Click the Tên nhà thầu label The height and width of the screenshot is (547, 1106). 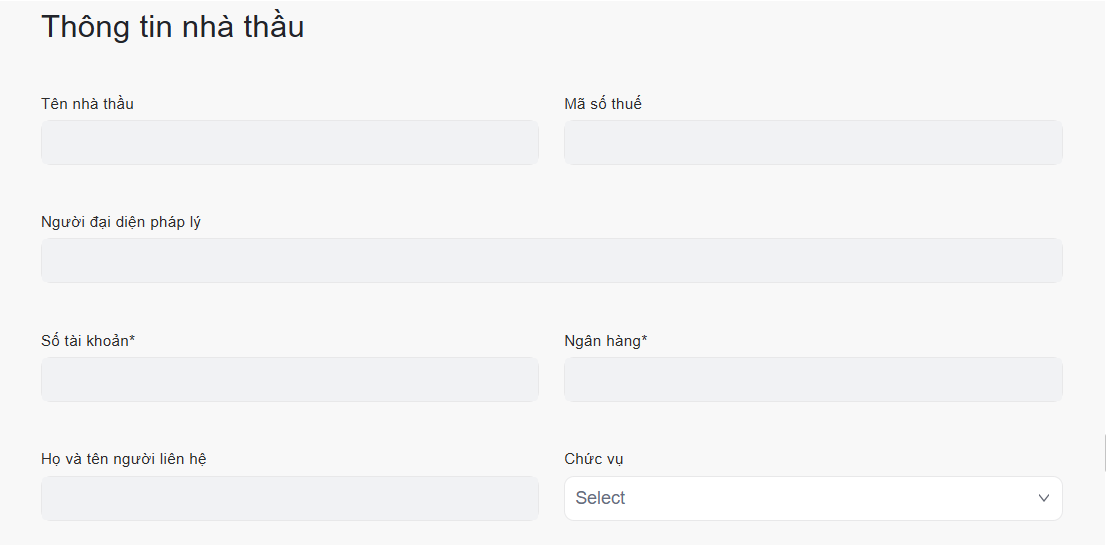[x=87, y=104]
